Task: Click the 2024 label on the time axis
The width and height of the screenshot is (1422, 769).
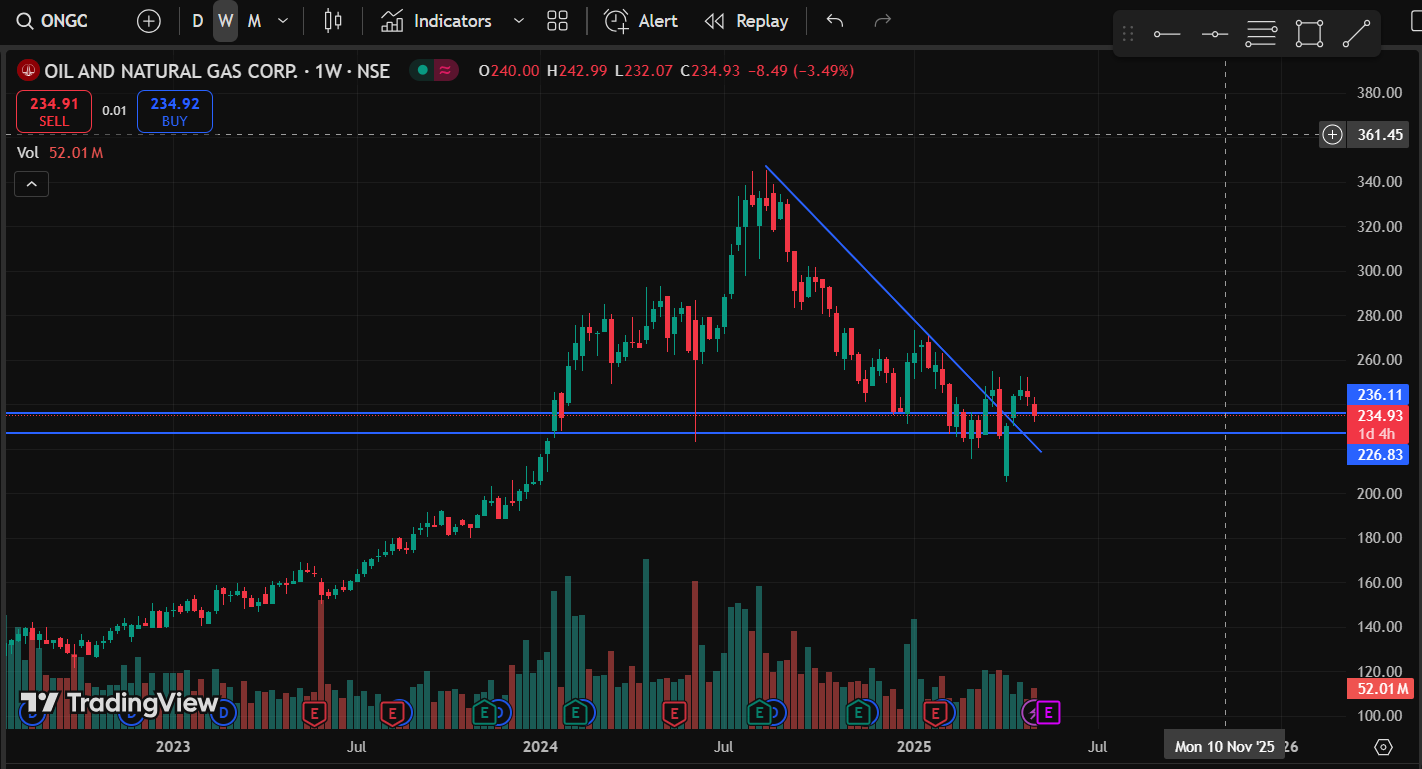Action: [x=541, y=747]
